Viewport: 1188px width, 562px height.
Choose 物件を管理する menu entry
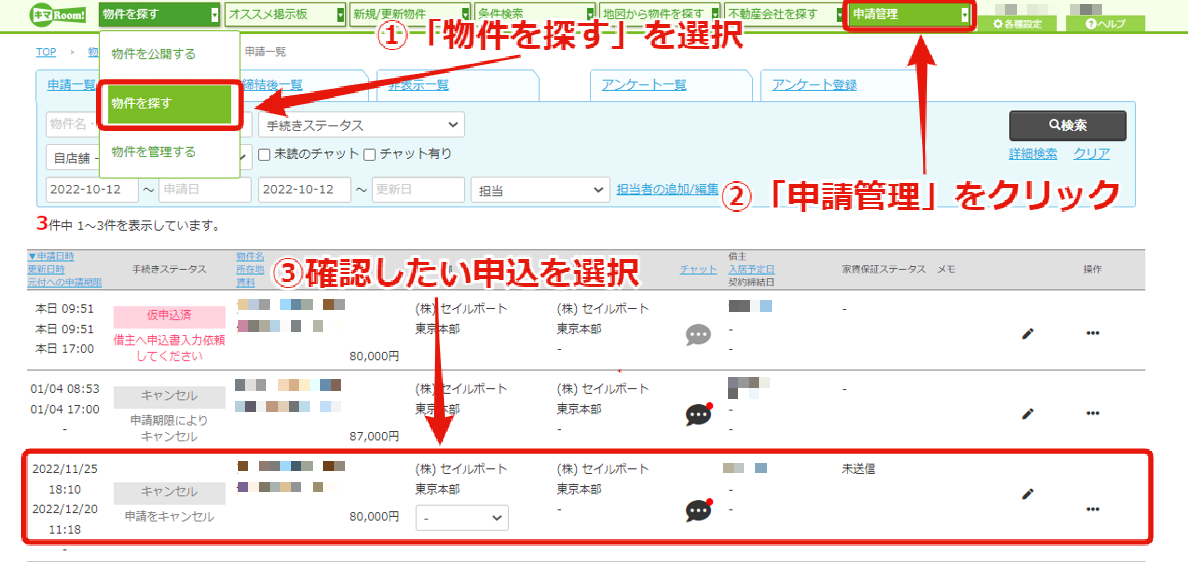(154, 152)
